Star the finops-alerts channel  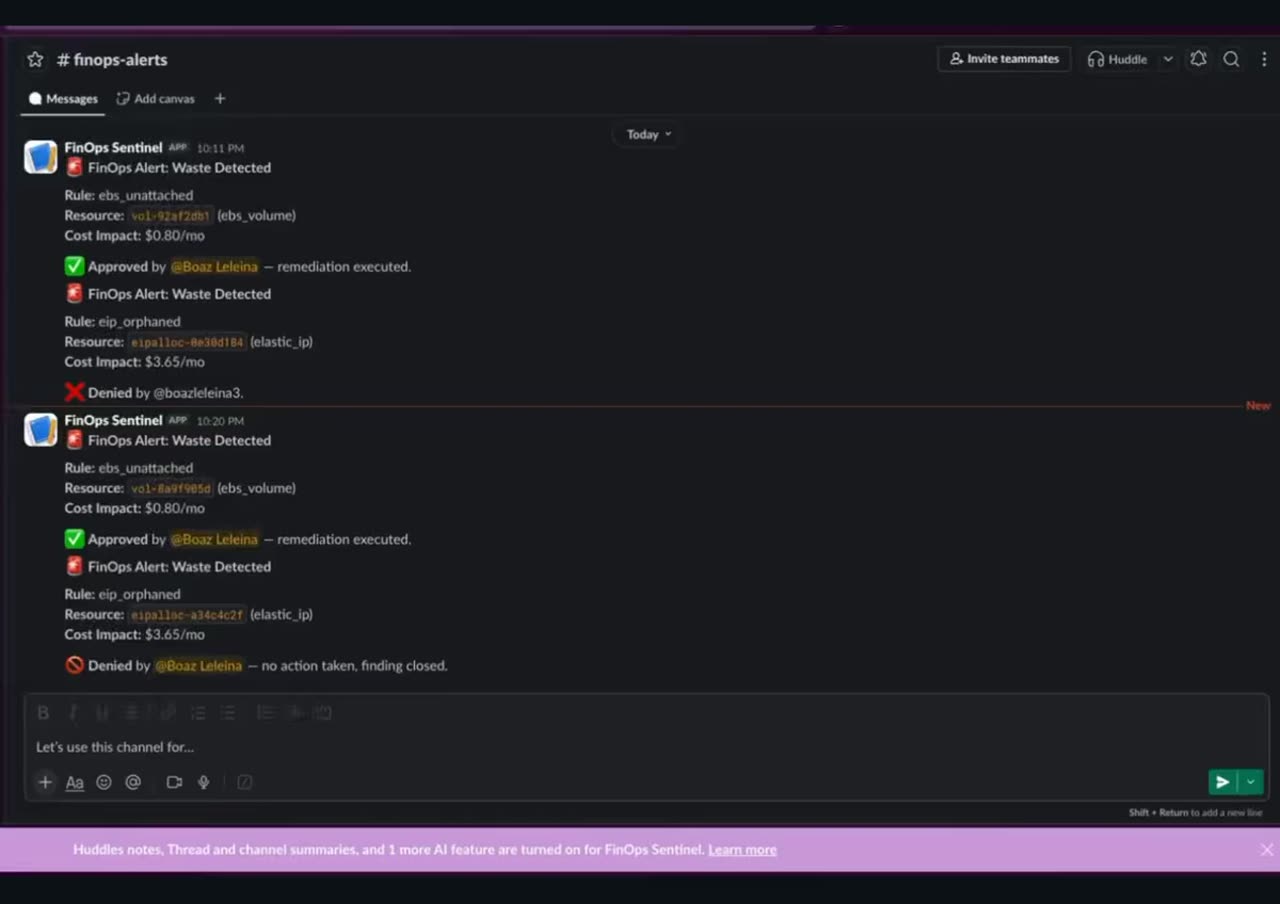pos(35,60)
